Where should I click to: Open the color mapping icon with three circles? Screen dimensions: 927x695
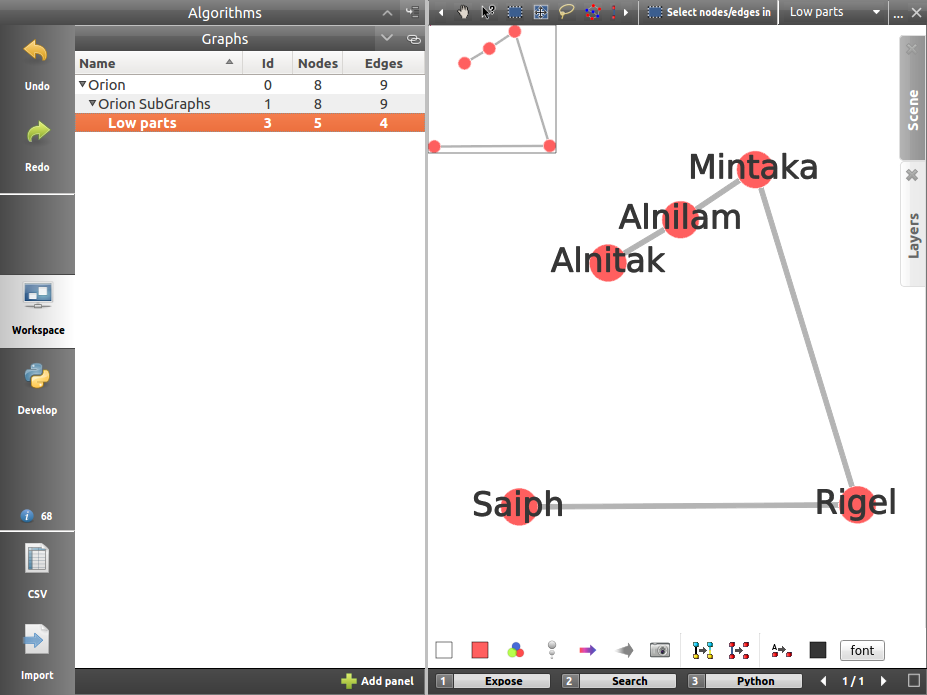515,650
